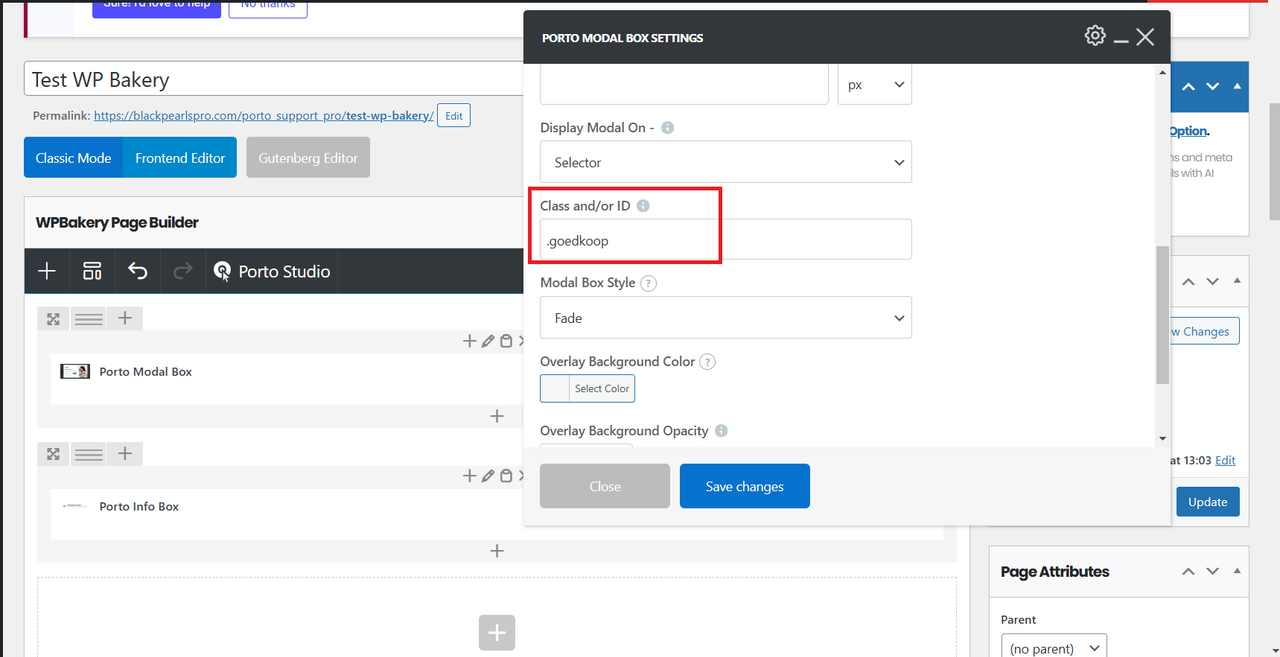Click the large add element plus in empty area
This screenshot has height=657, width=1280.
coord(497,632)
